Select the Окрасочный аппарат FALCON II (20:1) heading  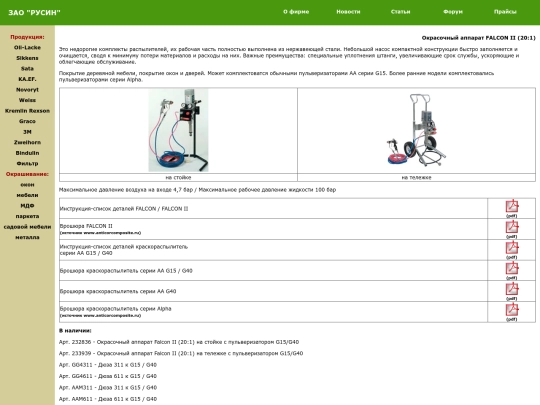479,38
